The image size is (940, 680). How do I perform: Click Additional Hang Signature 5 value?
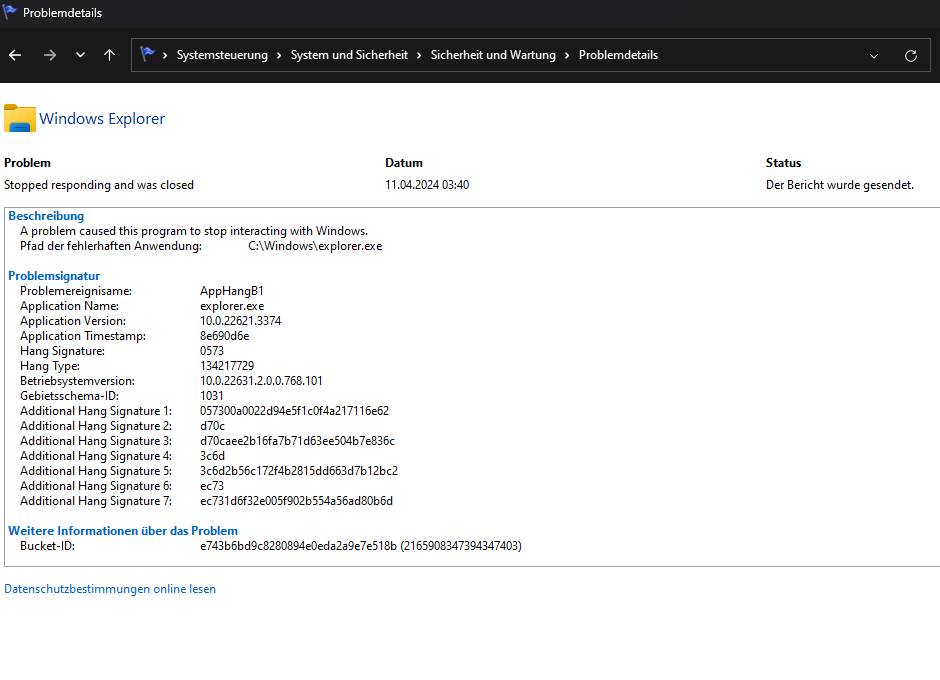click(x=299, y=471)
